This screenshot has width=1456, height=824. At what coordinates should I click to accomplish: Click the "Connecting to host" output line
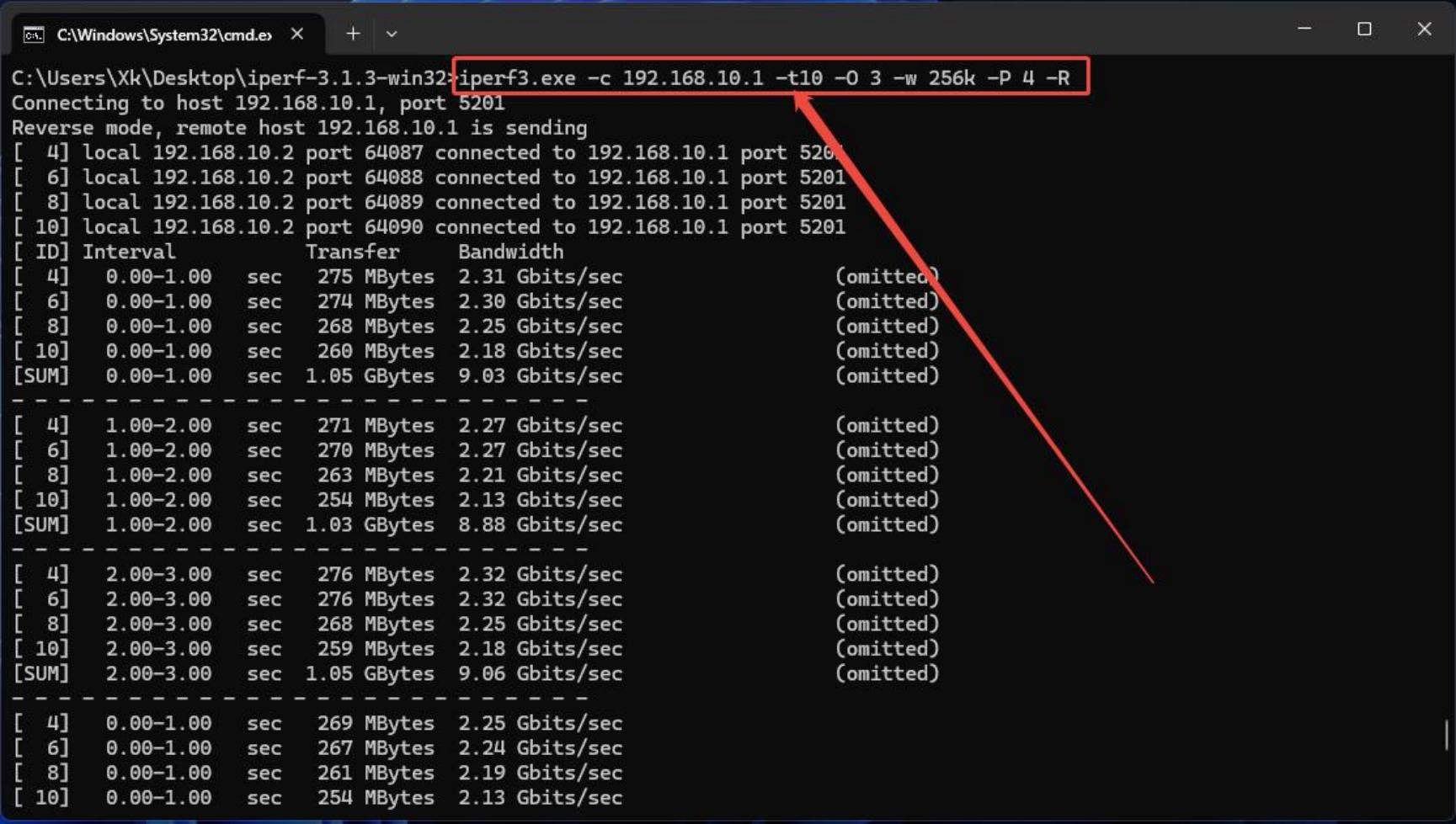(258, 104)
